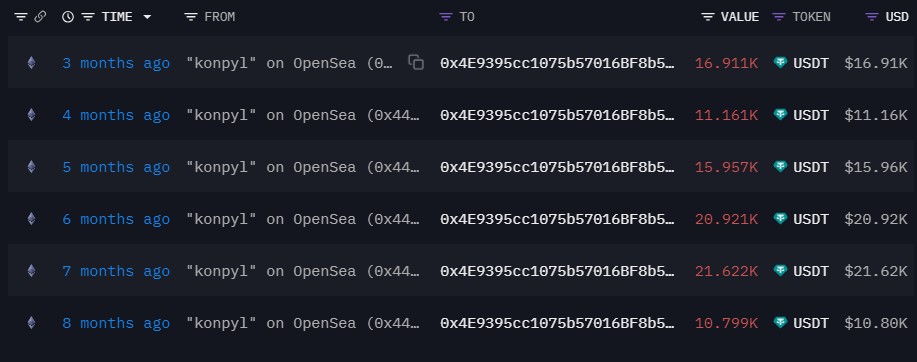The height and width of the screenshot is (362, 917).
Task: Open the filter beside the FROM column
Action: pyautogui.click(x=191, y=17)
